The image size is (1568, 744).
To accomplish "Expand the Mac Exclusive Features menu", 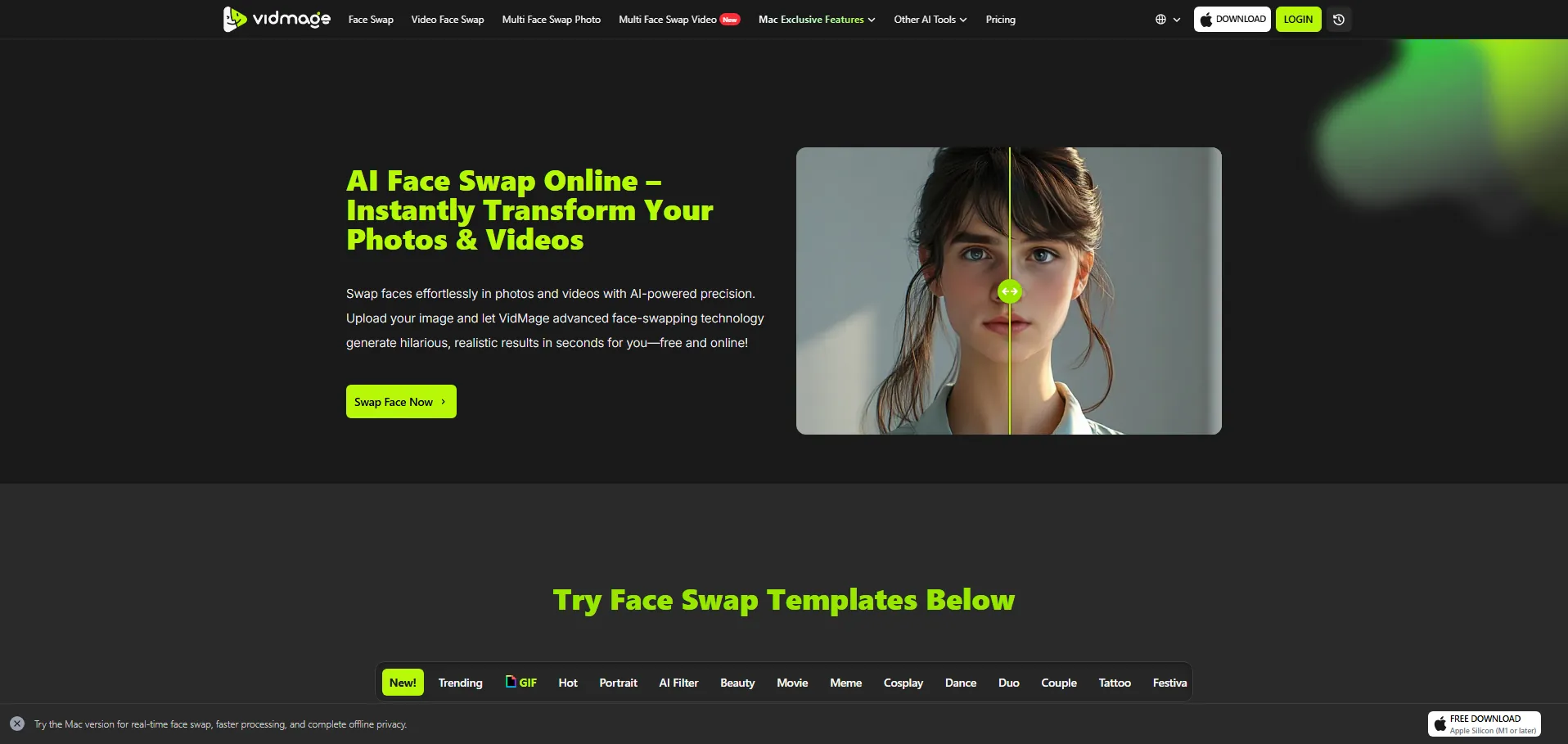I will coord(816,20).
